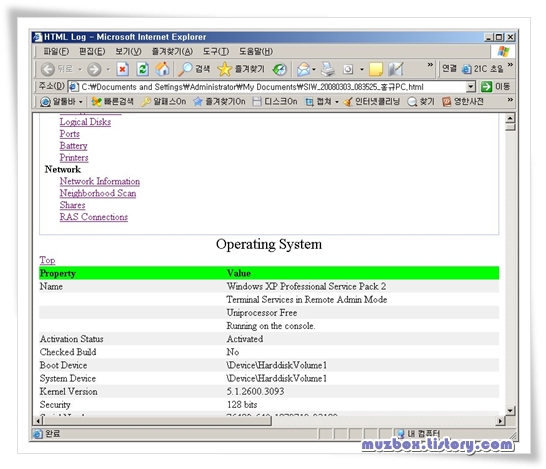Open the 즐겨찾기(A) menu
The image size is (546, 469).
coord(172,52)
